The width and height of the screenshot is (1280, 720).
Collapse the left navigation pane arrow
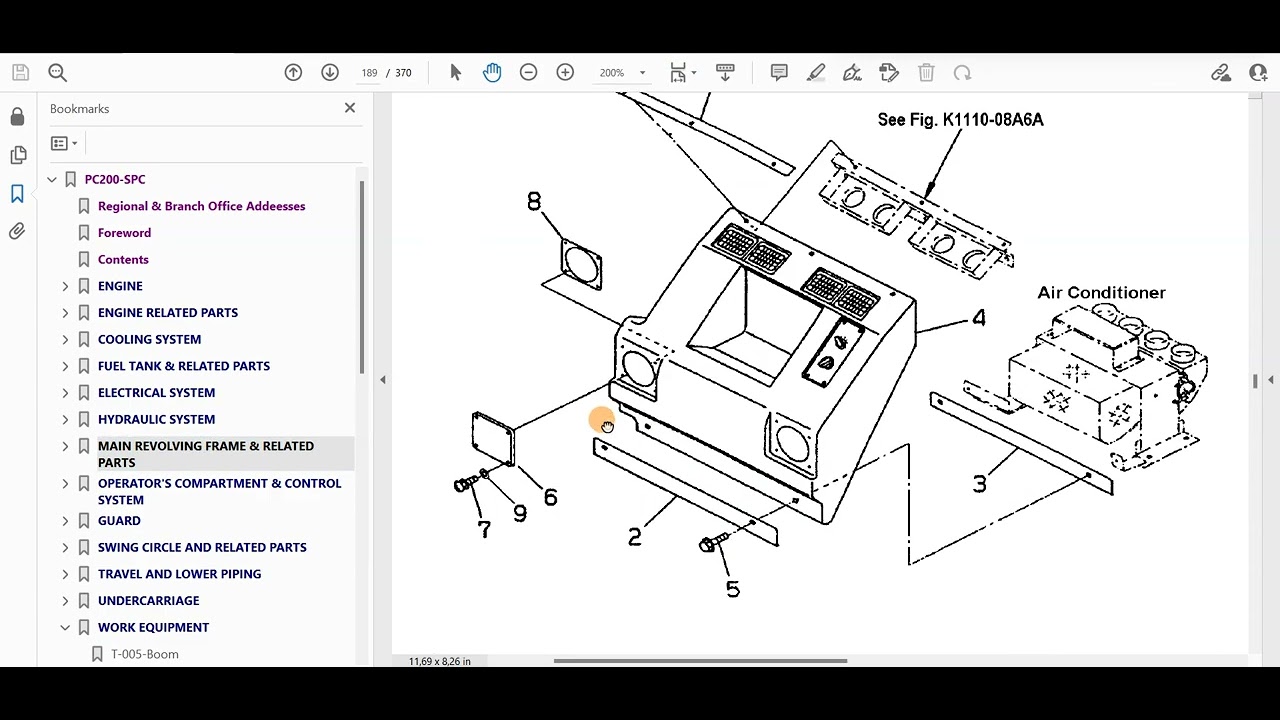click(382, 380)
